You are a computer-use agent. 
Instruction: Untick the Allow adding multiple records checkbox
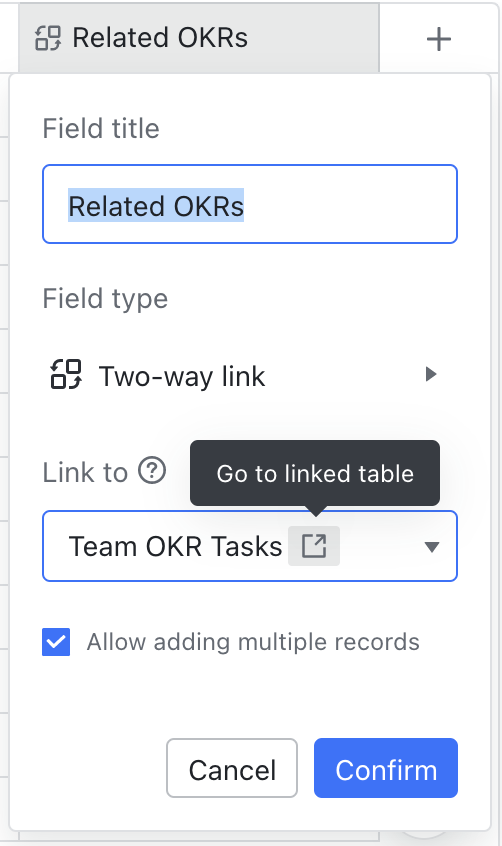click(x=56, y=642)
